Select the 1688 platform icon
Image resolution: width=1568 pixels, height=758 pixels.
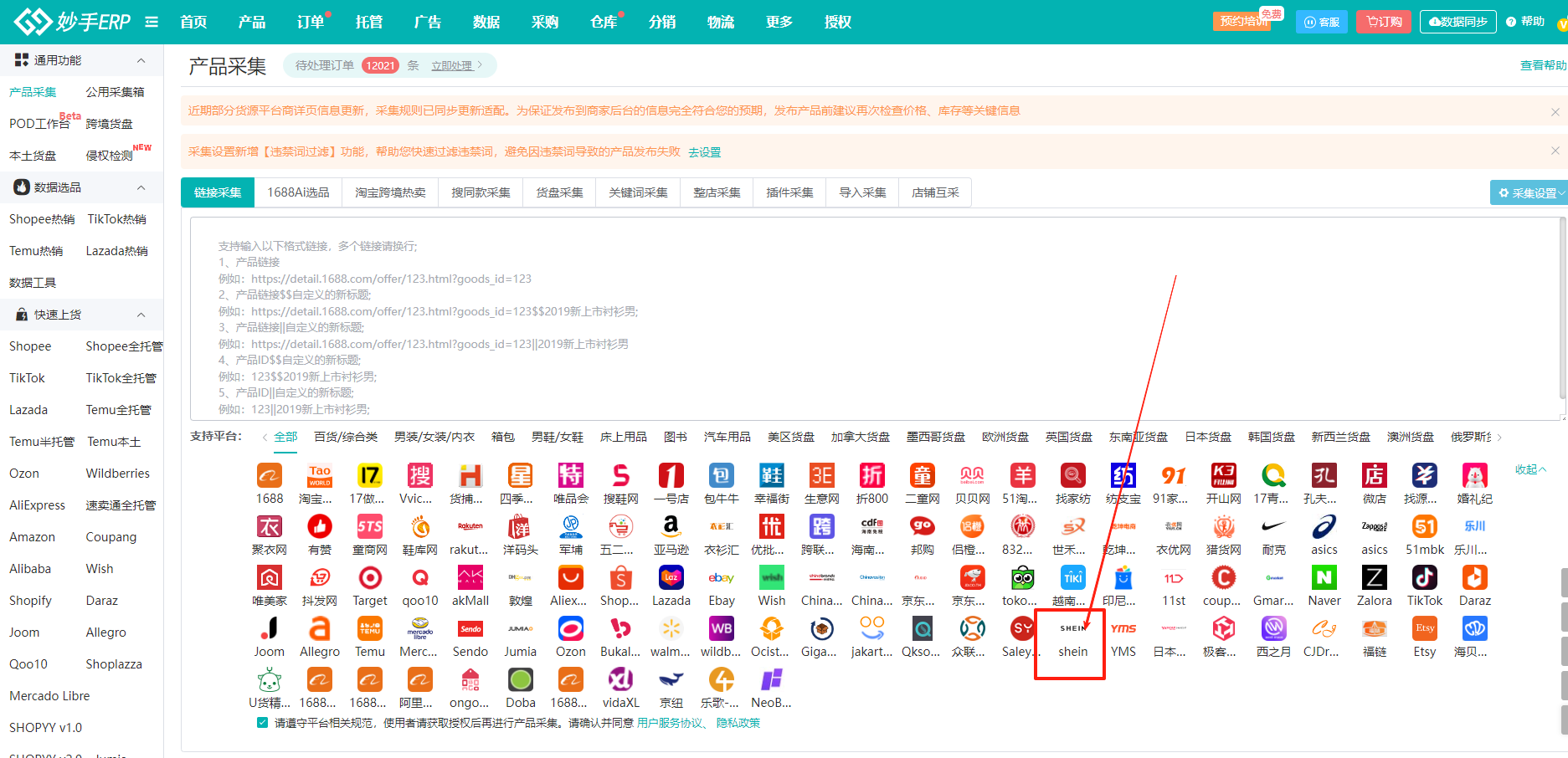tap(269, 476)
